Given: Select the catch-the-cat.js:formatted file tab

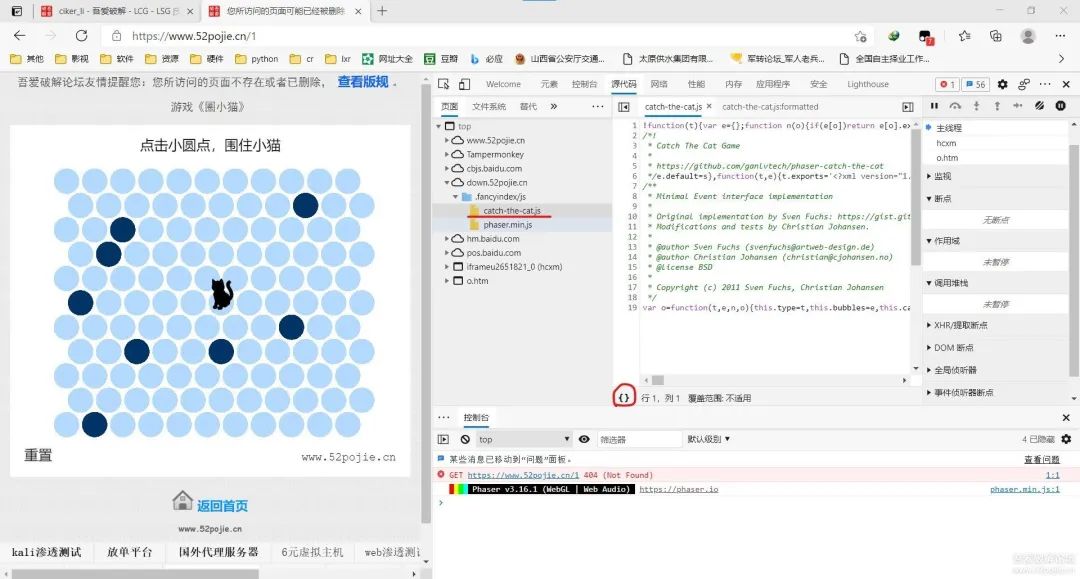Looking at the screenshot, I should click(770, 107).
